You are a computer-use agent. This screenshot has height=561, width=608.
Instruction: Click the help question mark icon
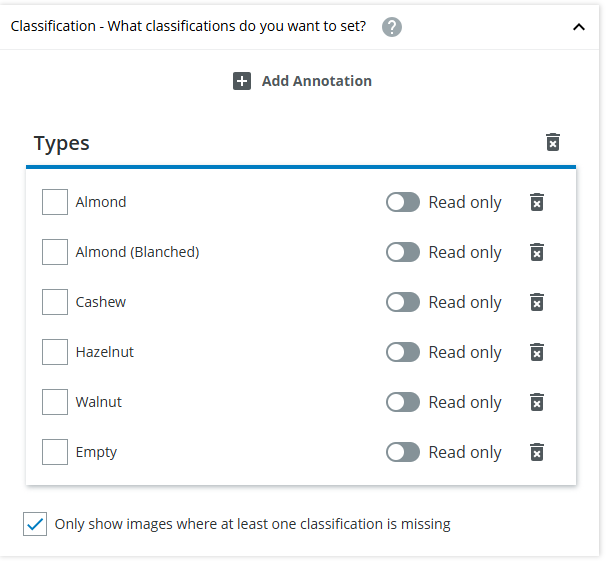point(392,27)
